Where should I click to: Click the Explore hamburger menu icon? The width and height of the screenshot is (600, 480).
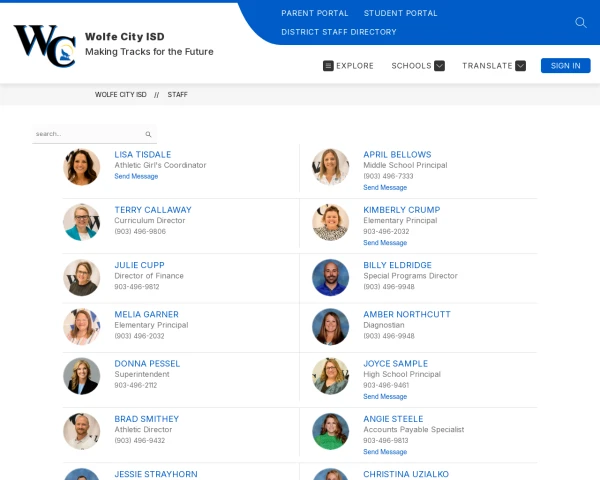328,66
